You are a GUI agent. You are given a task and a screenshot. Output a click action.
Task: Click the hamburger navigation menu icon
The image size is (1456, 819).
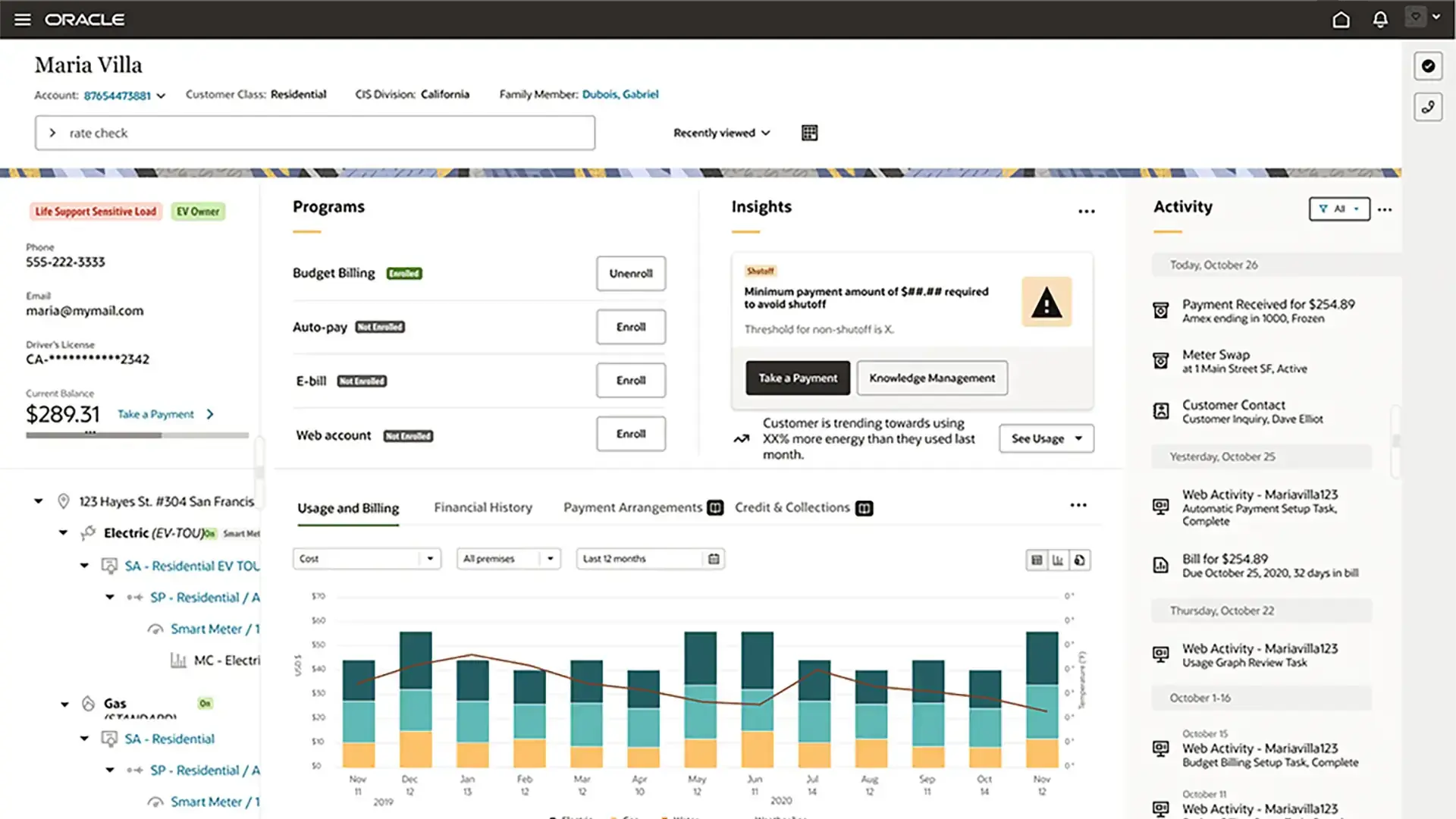(22, 19)
